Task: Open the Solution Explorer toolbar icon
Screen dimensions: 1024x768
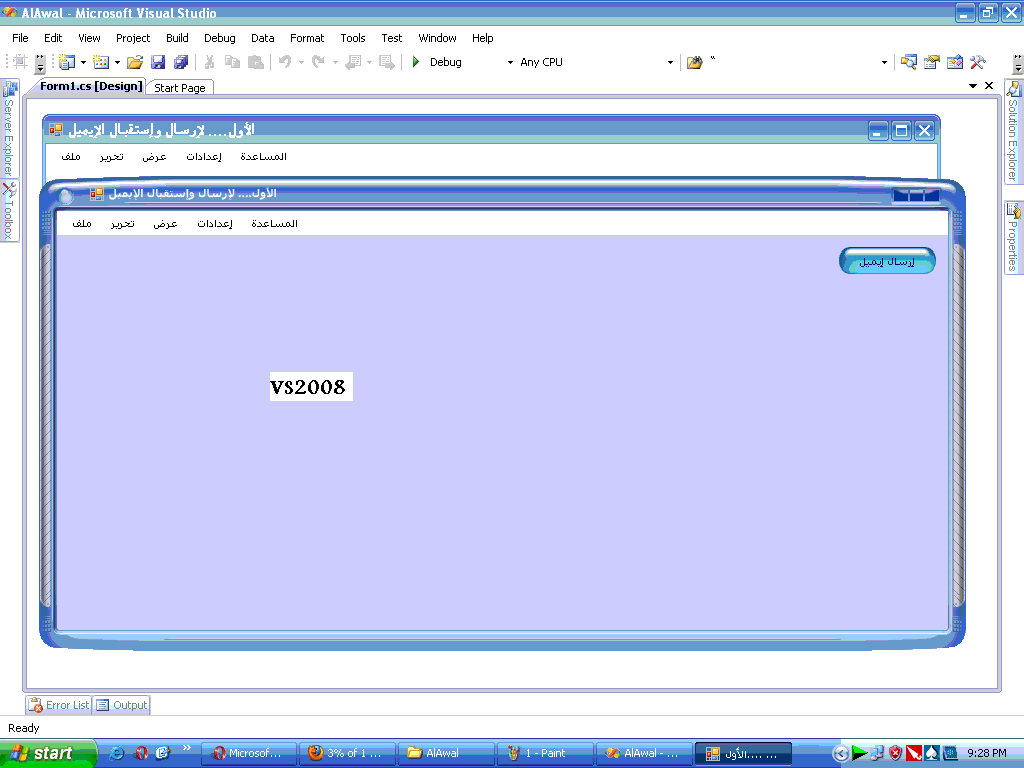Action: coord(908,62)
